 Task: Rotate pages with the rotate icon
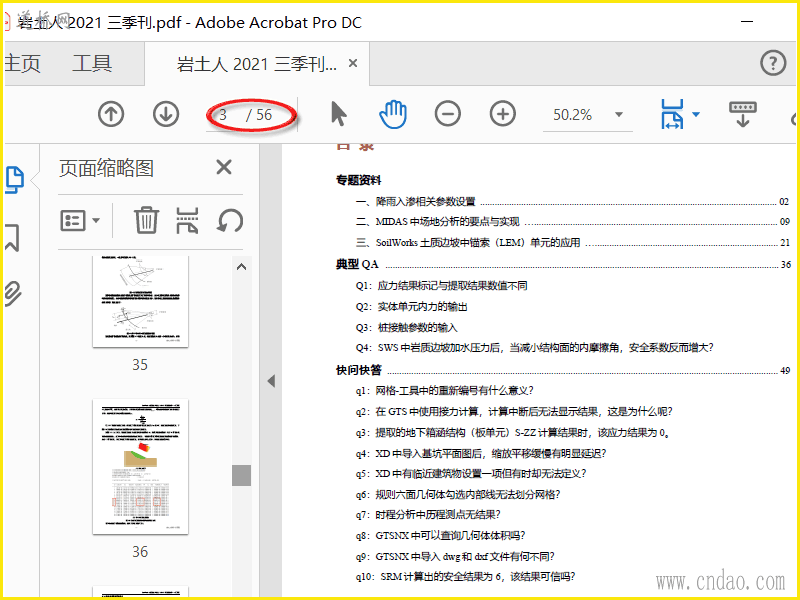230,221
